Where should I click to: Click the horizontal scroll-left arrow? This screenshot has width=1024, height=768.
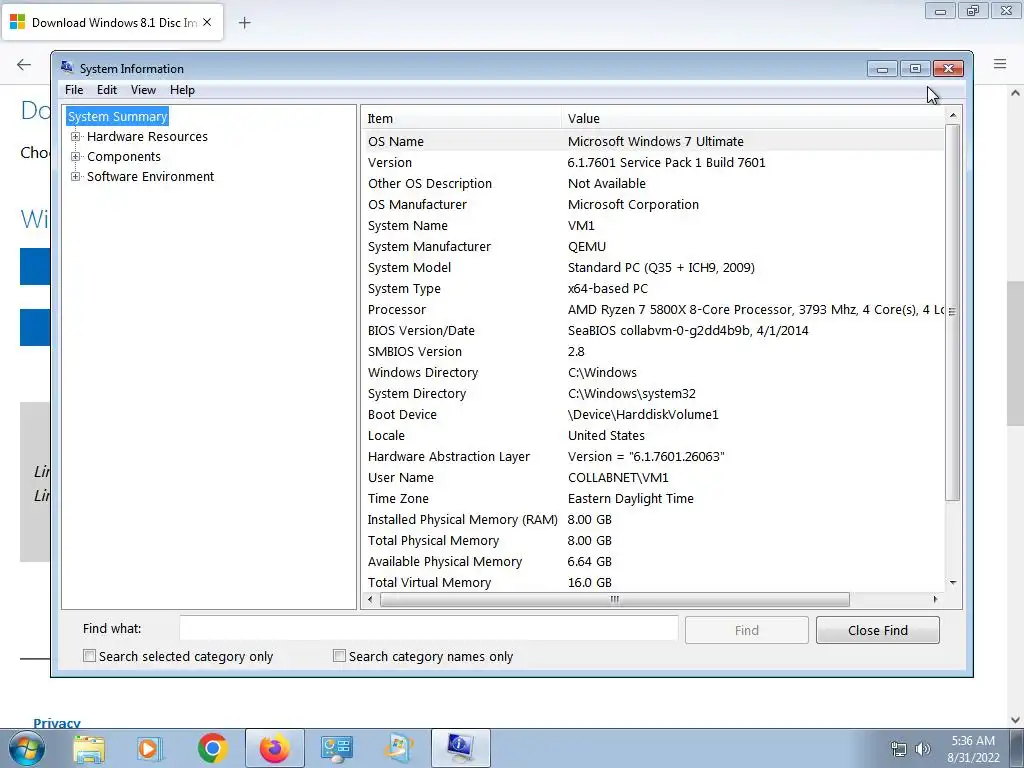[370, 600]
